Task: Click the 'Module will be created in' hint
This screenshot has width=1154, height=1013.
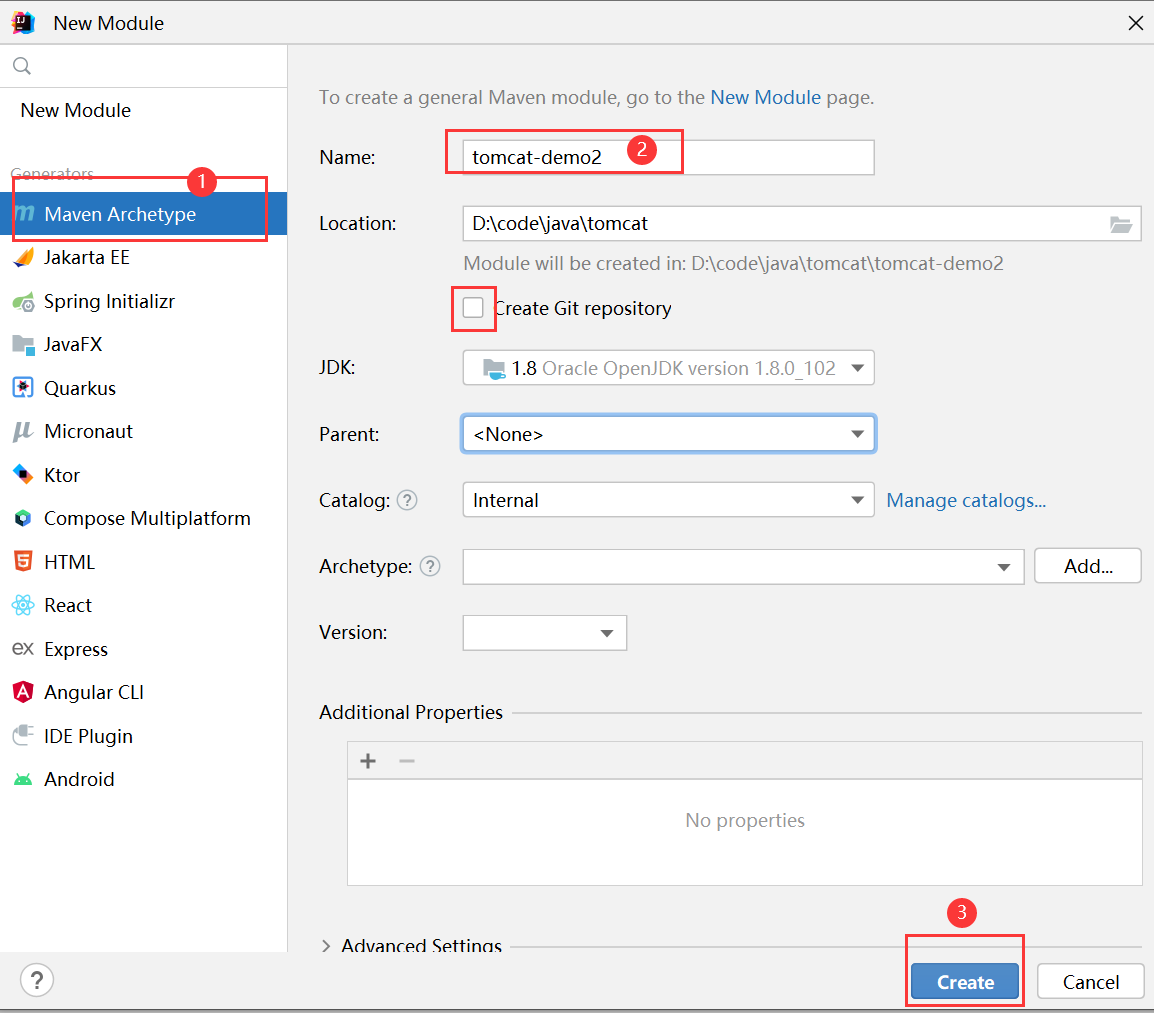Action: [x=733, y=264]
